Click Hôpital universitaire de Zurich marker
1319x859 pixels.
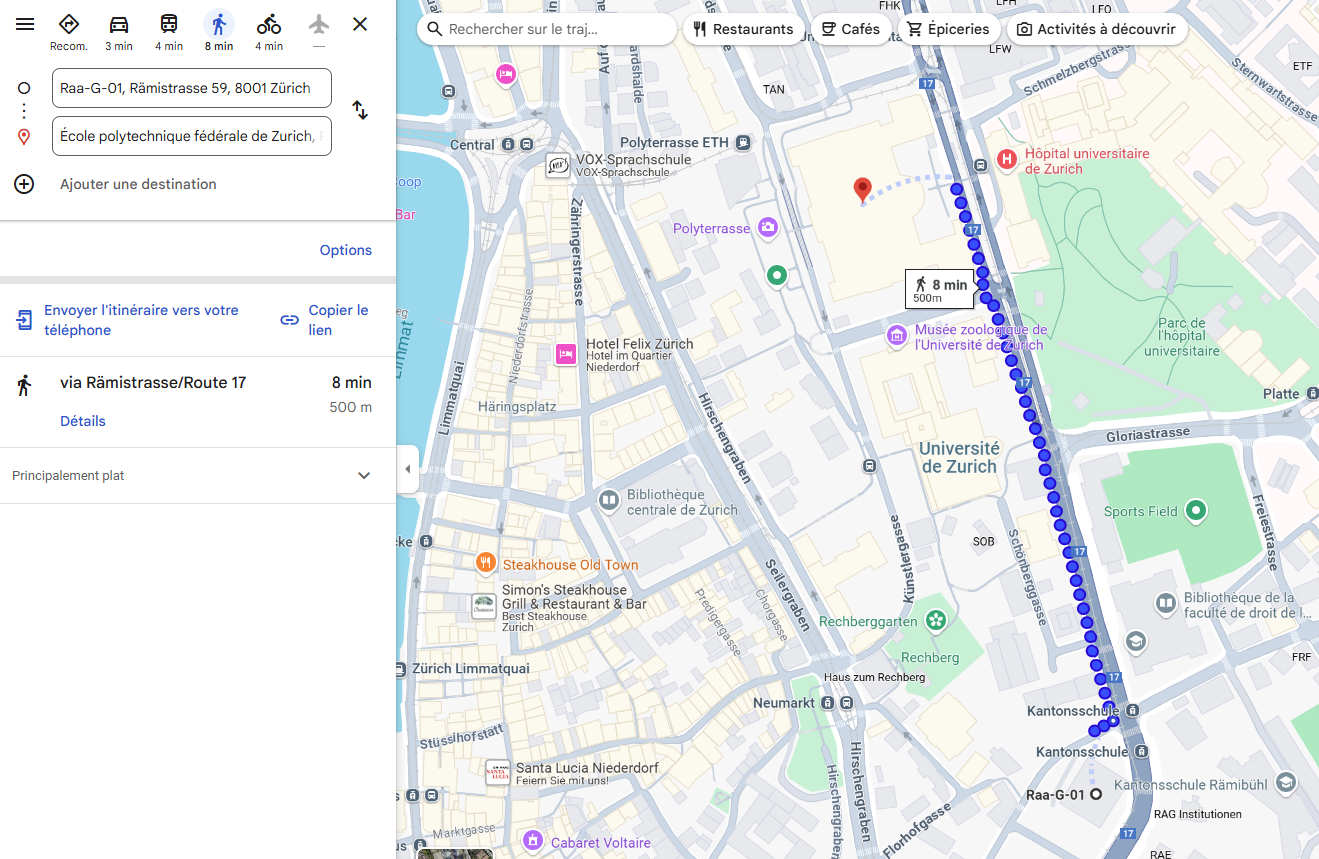(1007, 158)
